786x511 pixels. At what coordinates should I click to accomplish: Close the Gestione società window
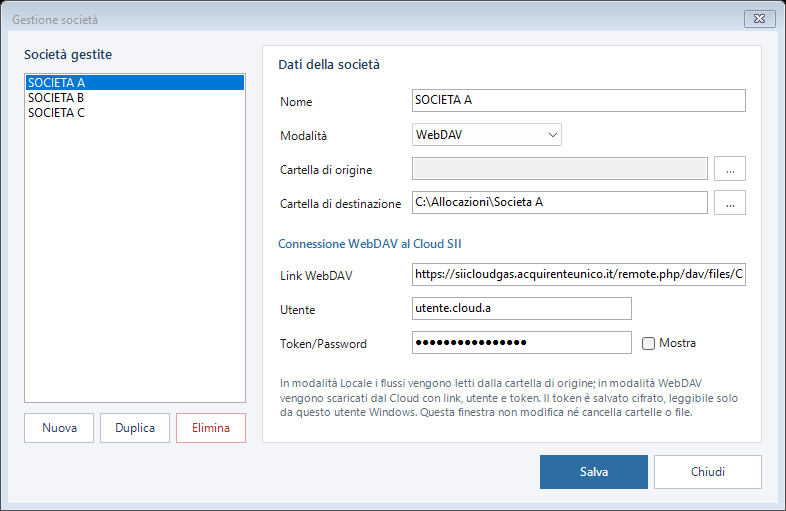[x=759, y=19]
